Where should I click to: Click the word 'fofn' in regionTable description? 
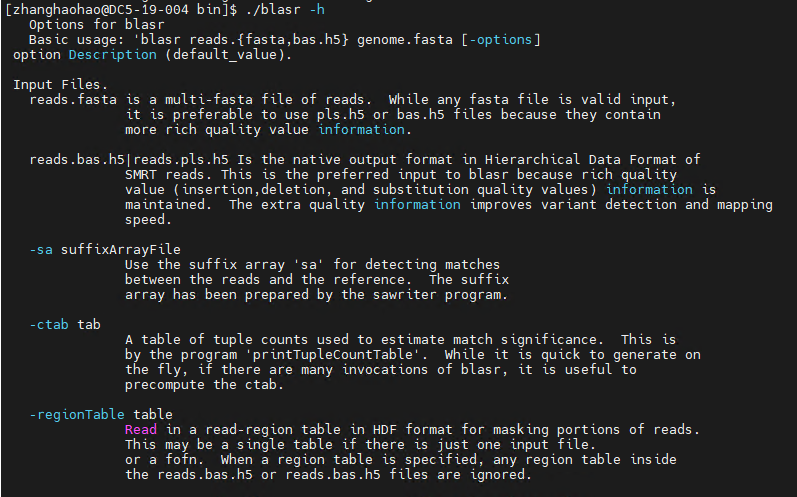[180, 459]
